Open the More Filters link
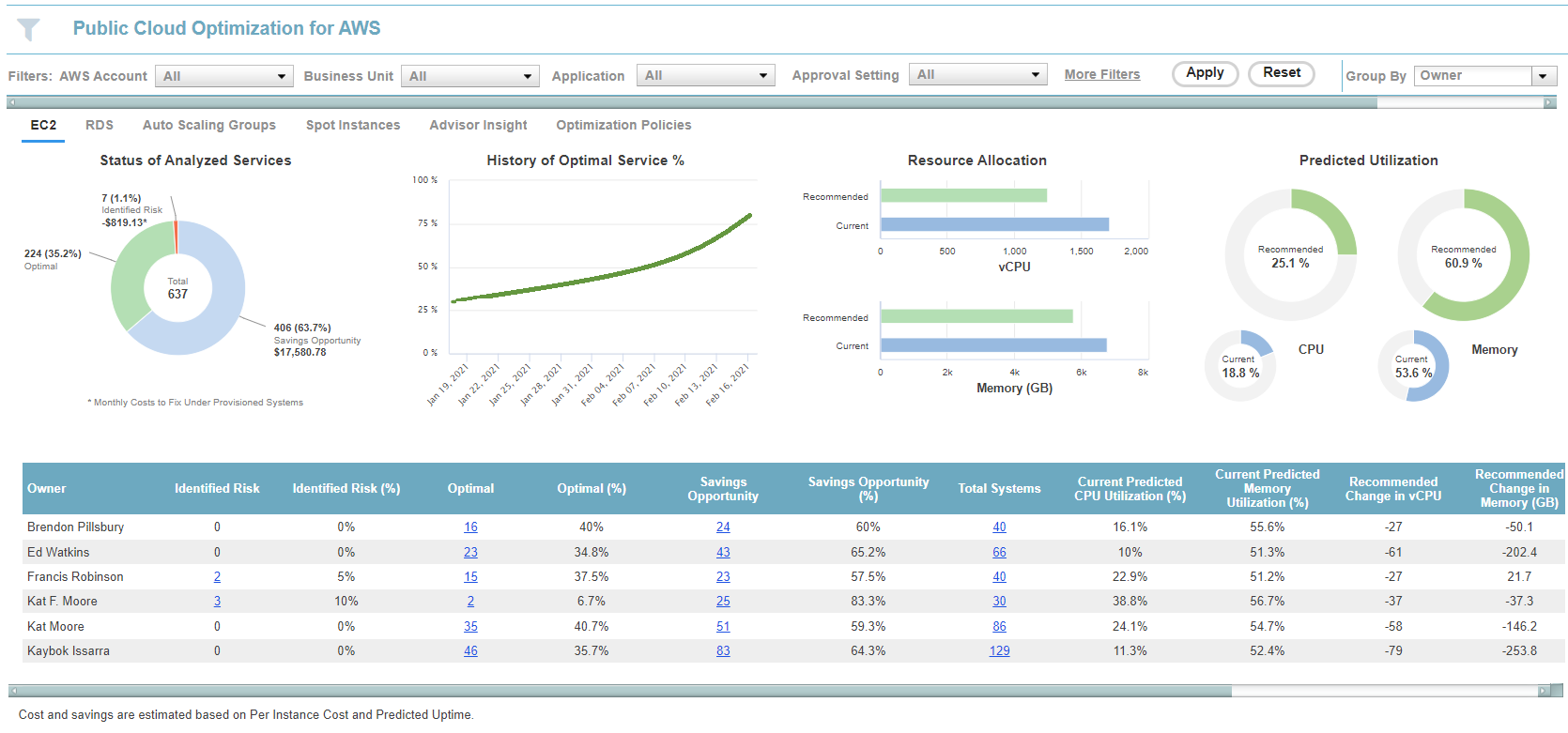Viewport: 1568px width, 733px height. 1101,74
